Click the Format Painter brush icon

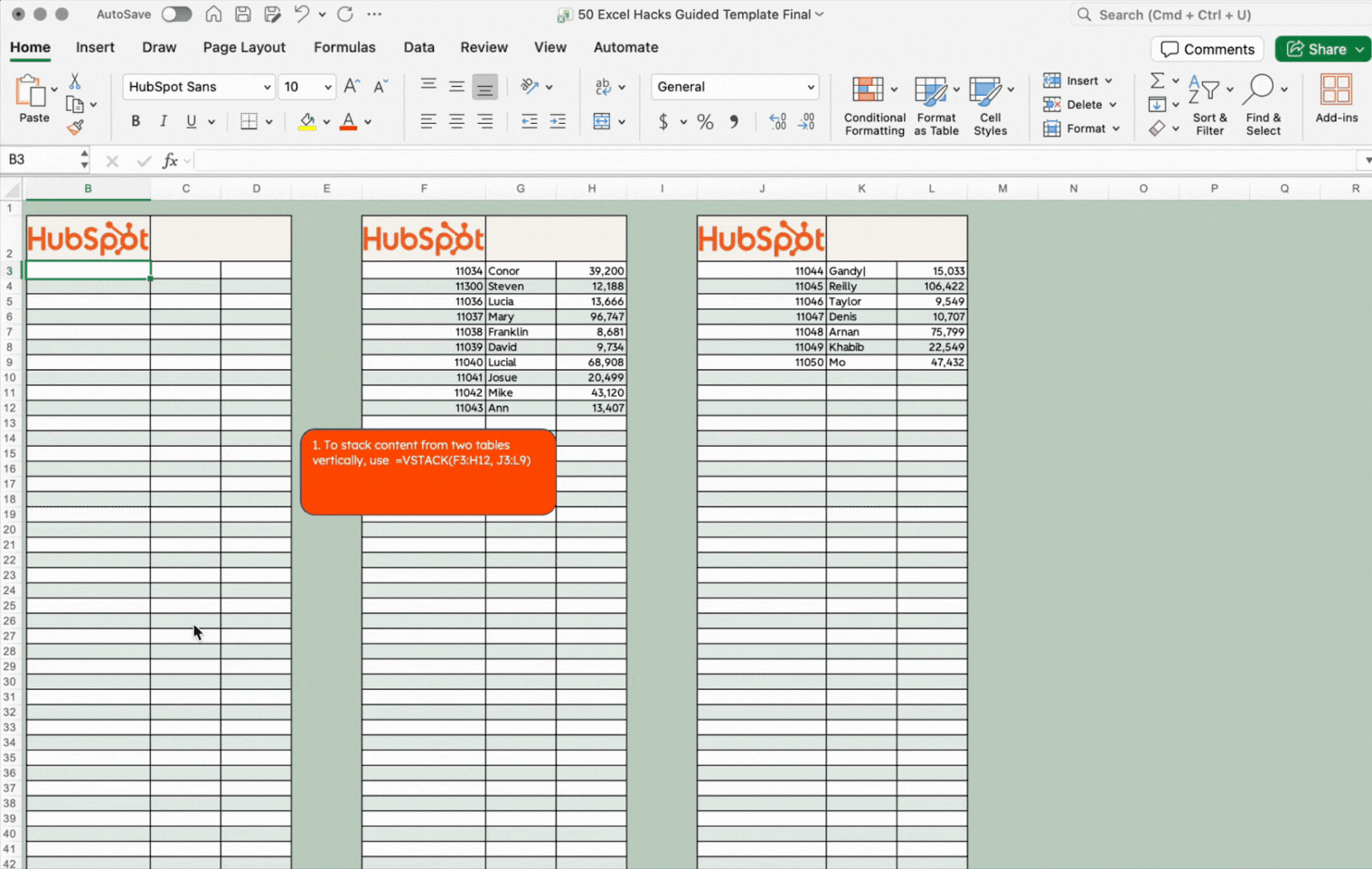pyautogui.click(x=75, y=128)
